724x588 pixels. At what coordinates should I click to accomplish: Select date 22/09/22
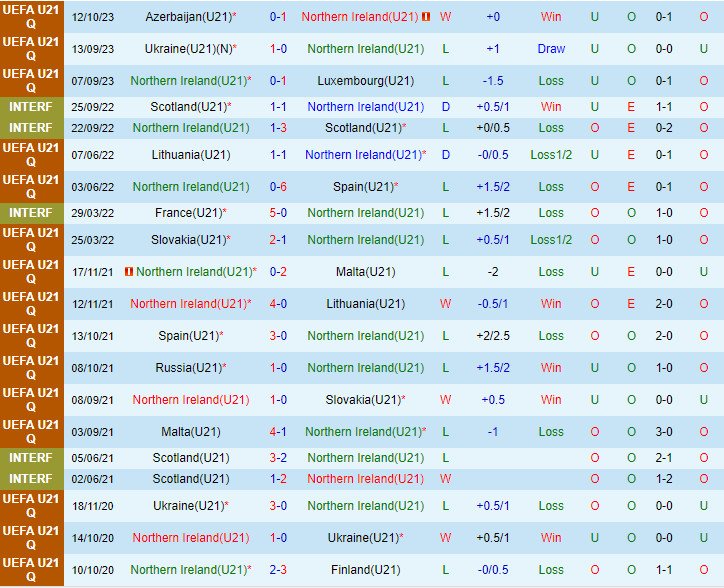click(x=92, y=128)
